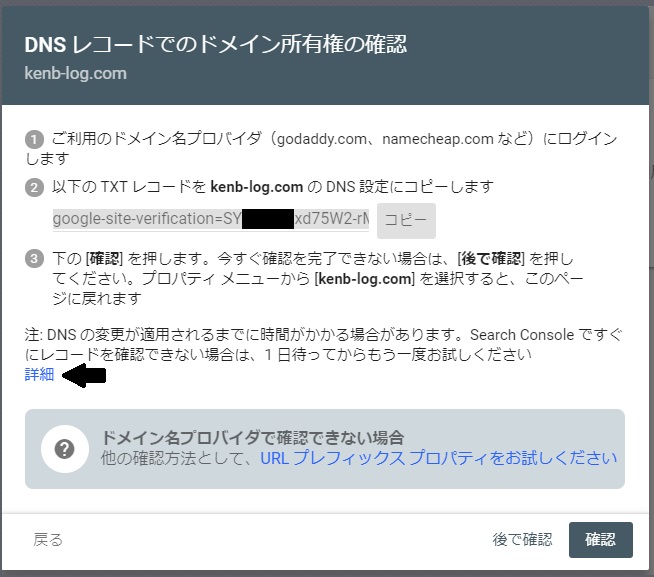The image size is (654, 577).
Task: Go back with the 戻る button
Action: [48, 539]
